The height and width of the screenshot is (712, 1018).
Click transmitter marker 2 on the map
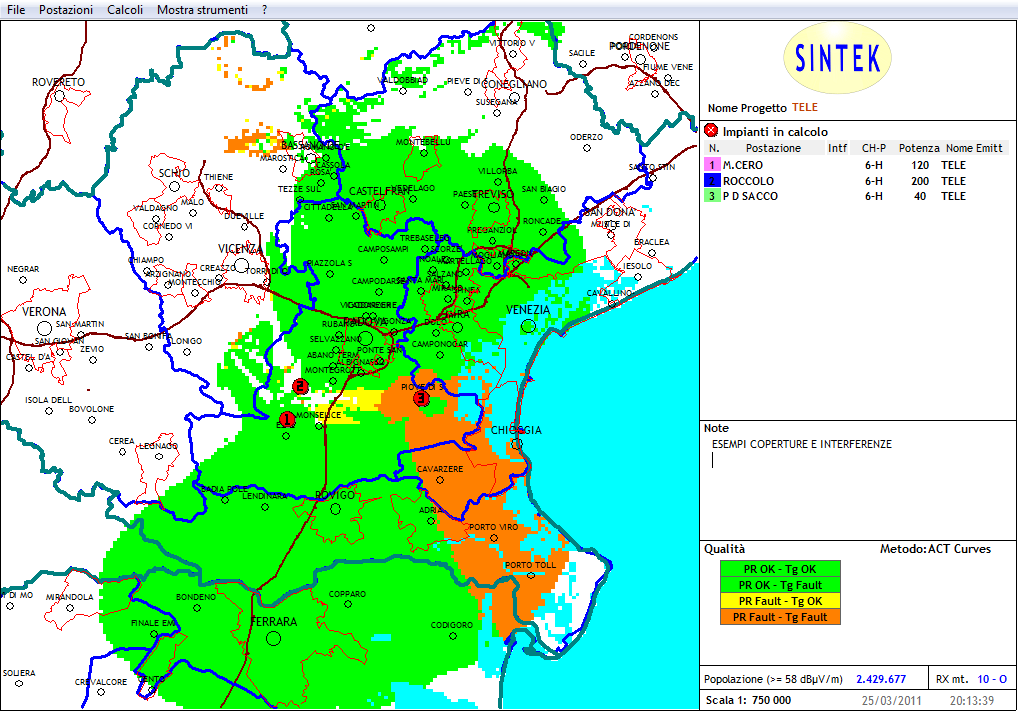tap(299, 386)
